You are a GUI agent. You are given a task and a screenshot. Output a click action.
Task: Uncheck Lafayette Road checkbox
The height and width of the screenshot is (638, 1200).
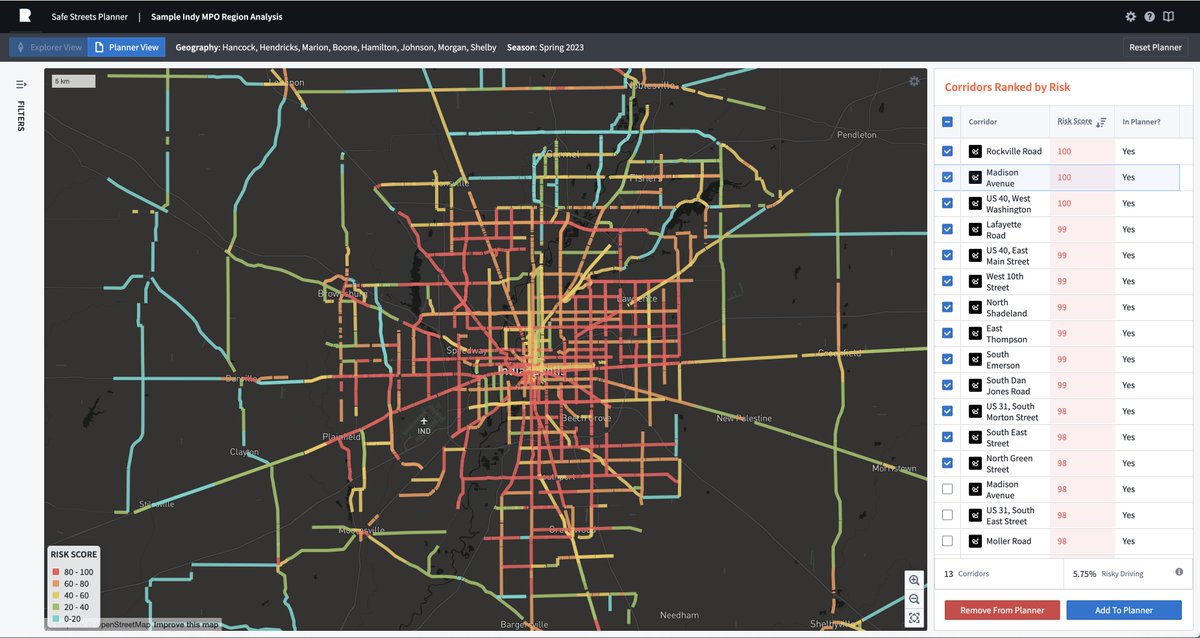(947, 229)
